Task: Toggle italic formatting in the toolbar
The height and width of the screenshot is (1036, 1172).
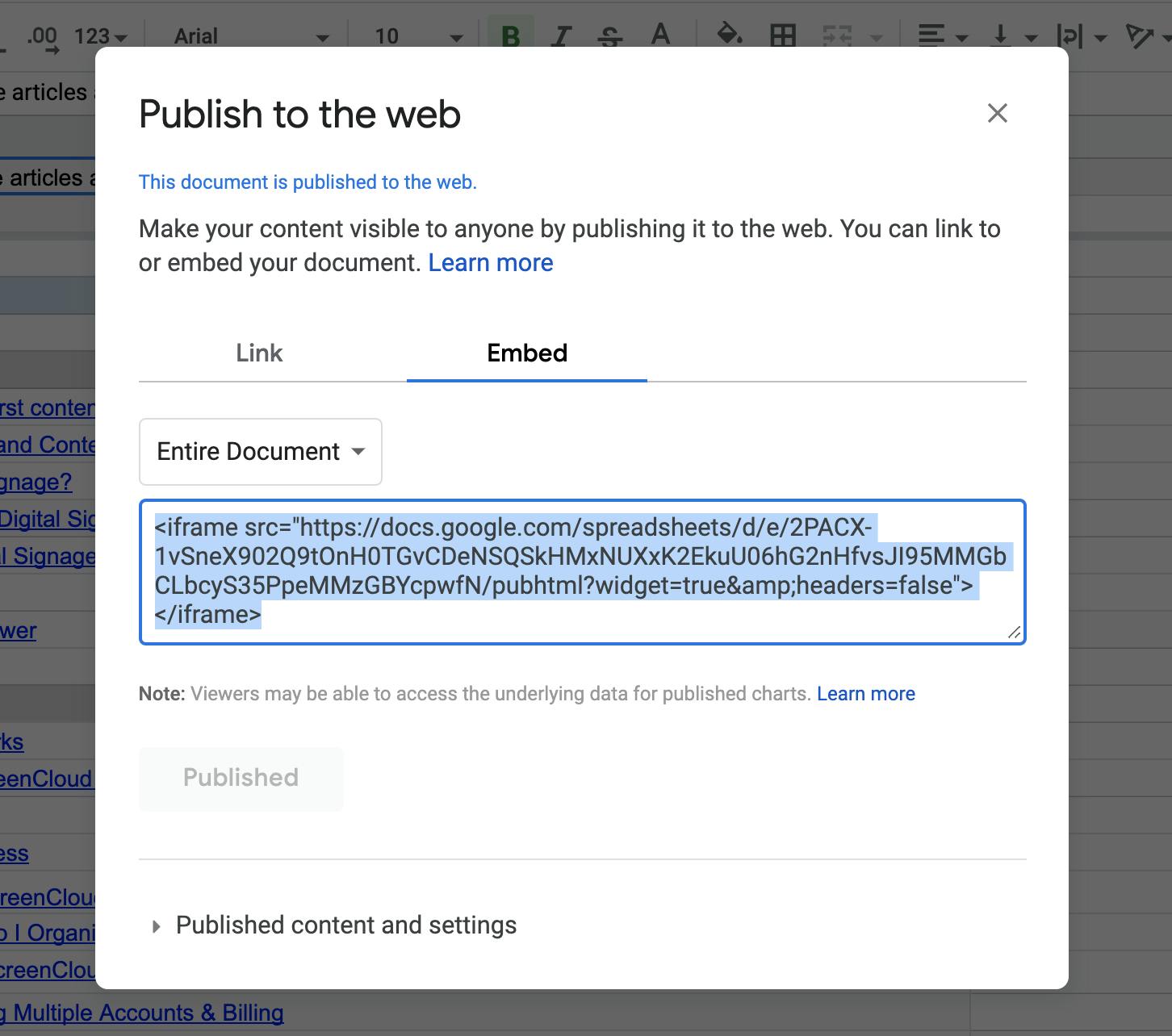Action: click(562, 36)
